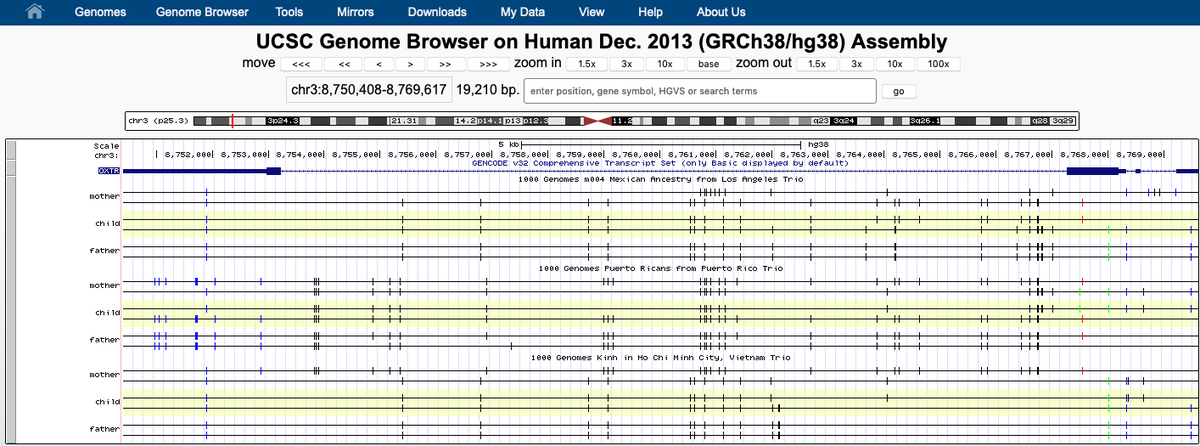This screenshot has height=446, width=1200.
Task: Click the 8,760,000 ruler coordinate
Action: [x=633, y=154]
